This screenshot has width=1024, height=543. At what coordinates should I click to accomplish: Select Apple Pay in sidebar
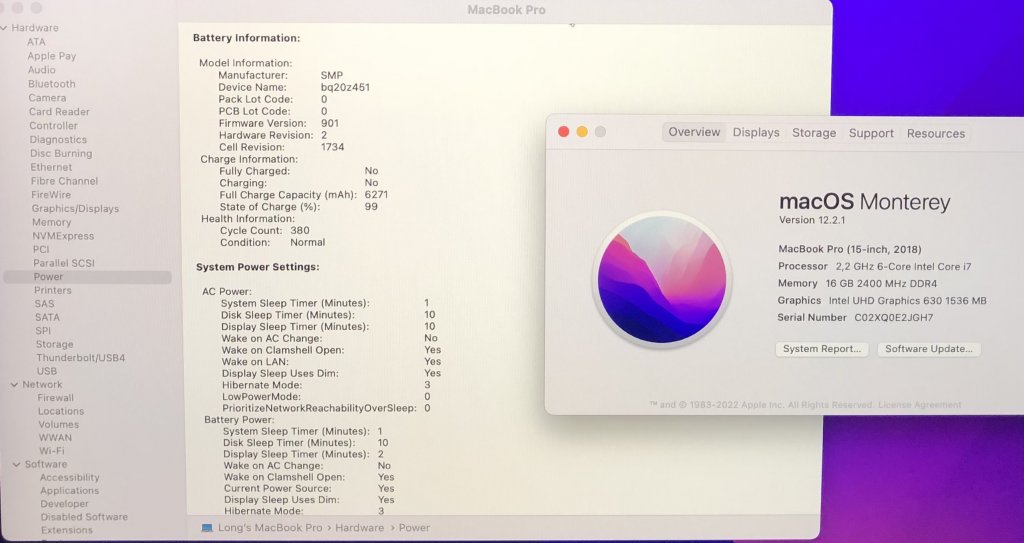coord(52,56)
